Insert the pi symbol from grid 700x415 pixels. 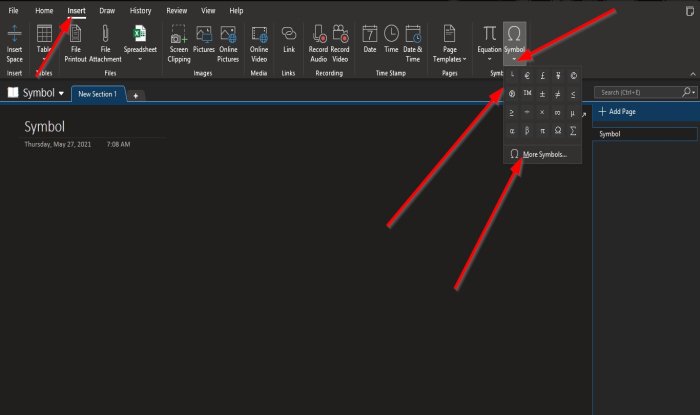click(542, 131)
